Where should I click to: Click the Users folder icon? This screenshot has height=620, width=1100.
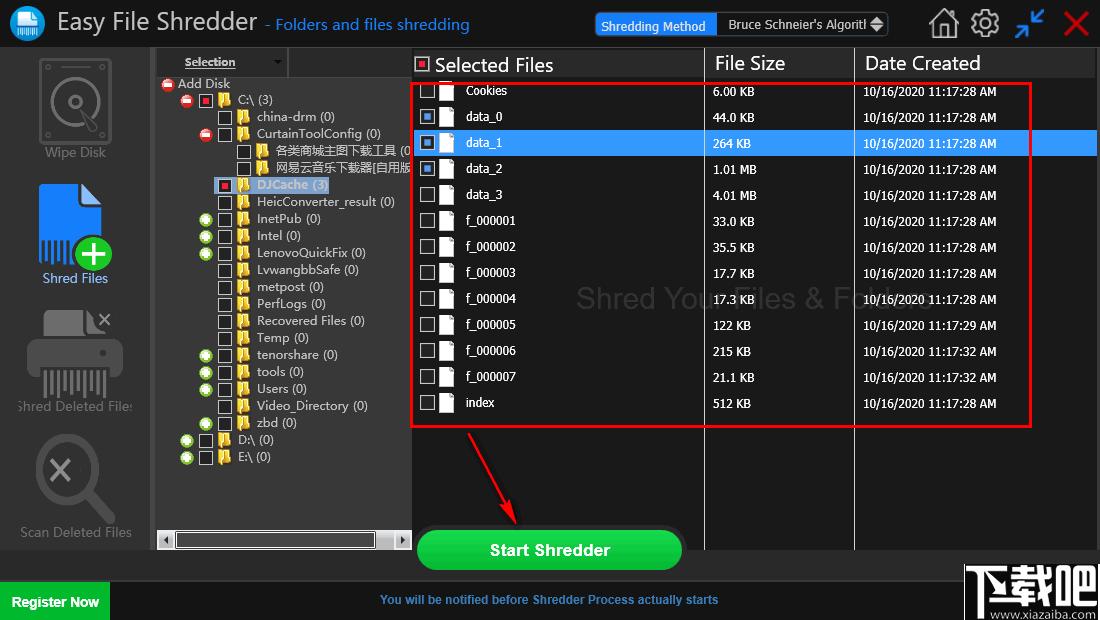point(243,389)
